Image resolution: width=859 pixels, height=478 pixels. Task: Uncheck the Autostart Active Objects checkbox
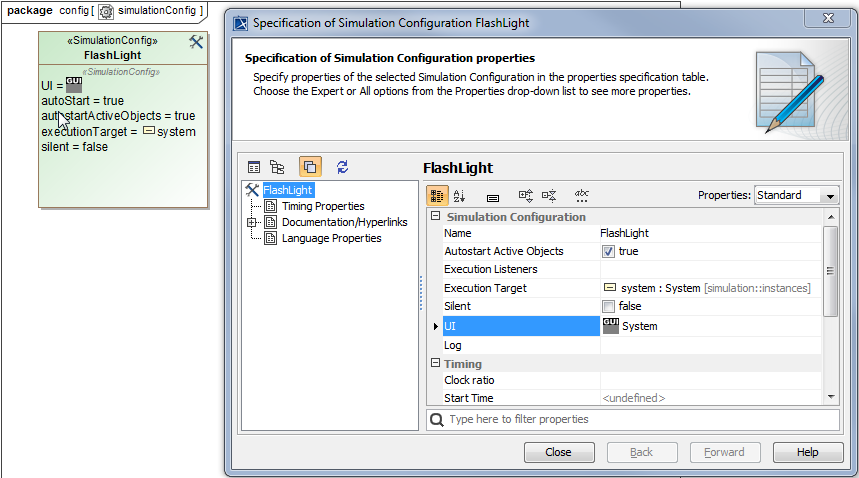pos(608,251)
